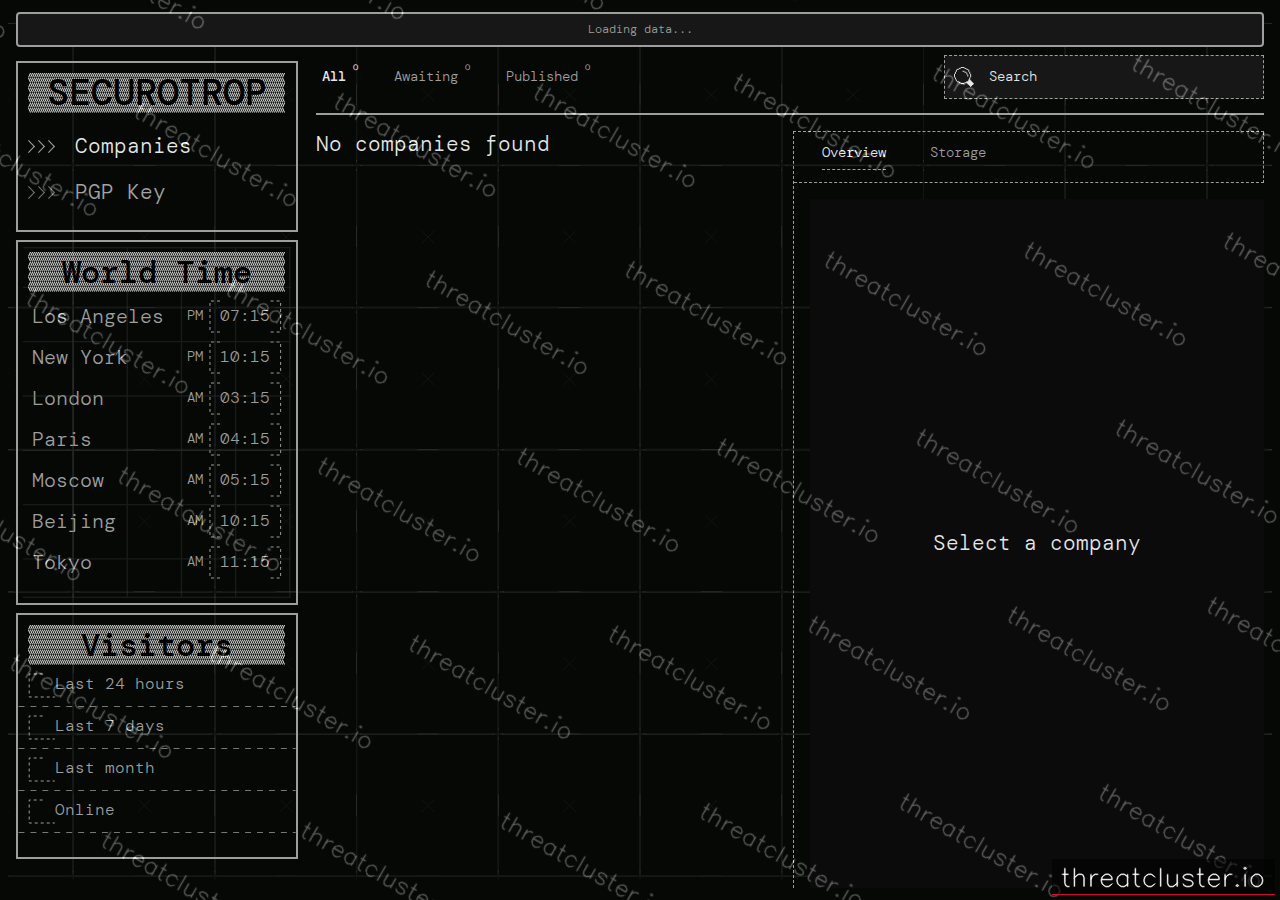Viewport: 1280px width, 900px height.
Task: Switch to the All tab
Action: click(334, 76)
